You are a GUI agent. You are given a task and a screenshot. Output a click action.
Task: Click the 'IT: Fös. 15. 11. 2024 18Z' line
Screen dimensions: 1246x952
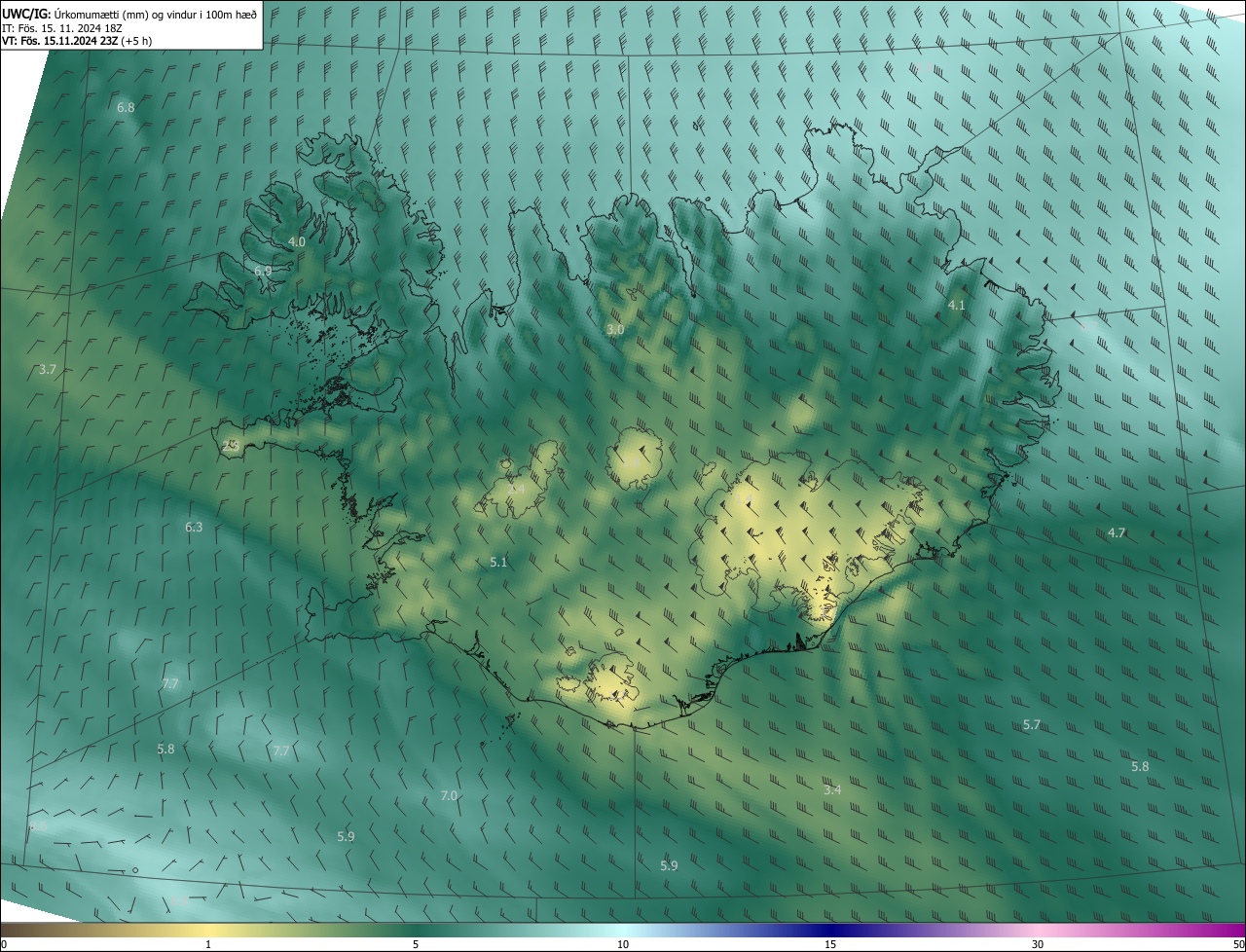(x=64, y=27)
